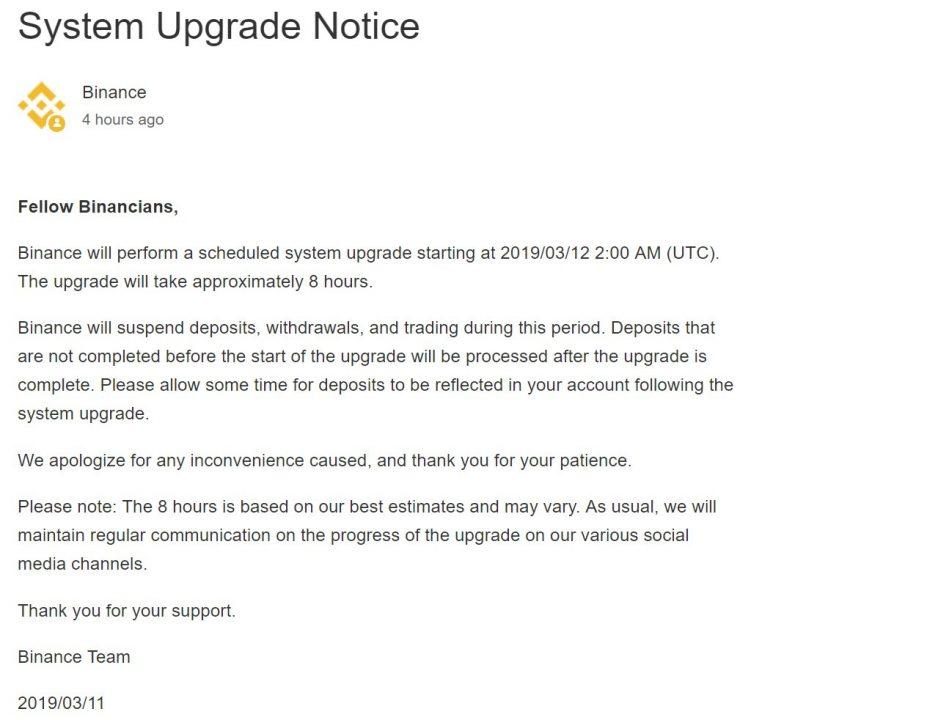Click the 'We apologize for any inconvenience' sentence
The image size is (927, 720).
pos(325,460)
